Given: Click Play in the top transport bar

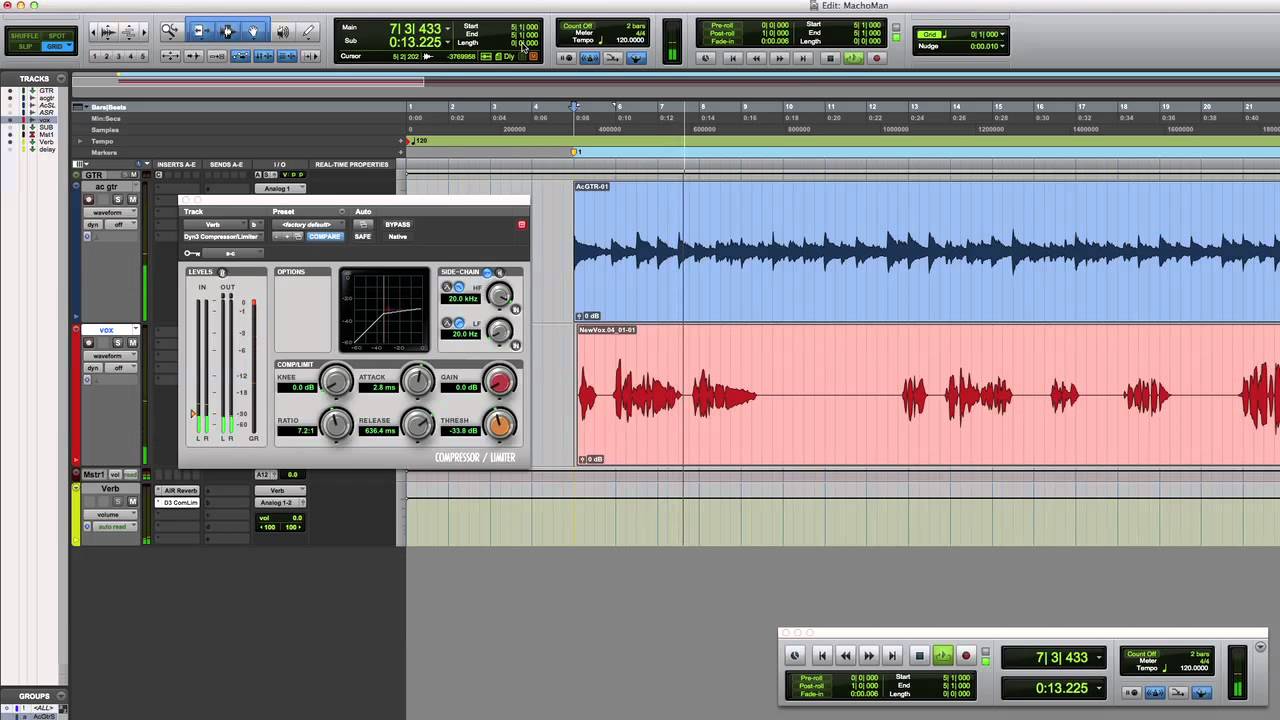Looking at the screenshot, I should 853,58.
